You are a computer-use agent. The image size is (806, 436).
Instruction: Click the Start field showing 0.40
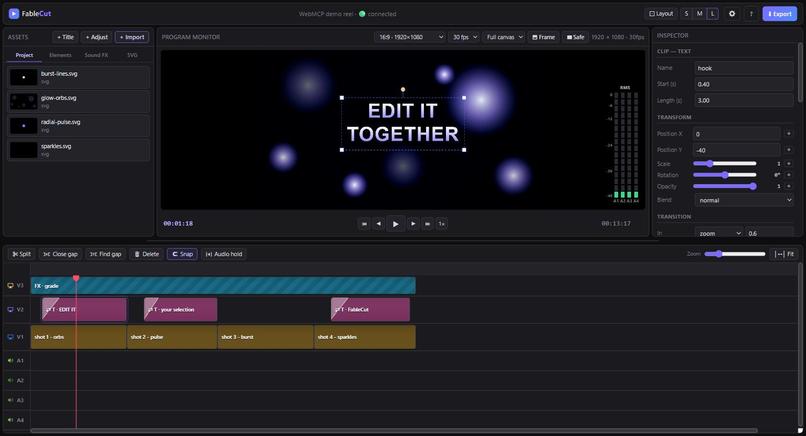(744, 84)
